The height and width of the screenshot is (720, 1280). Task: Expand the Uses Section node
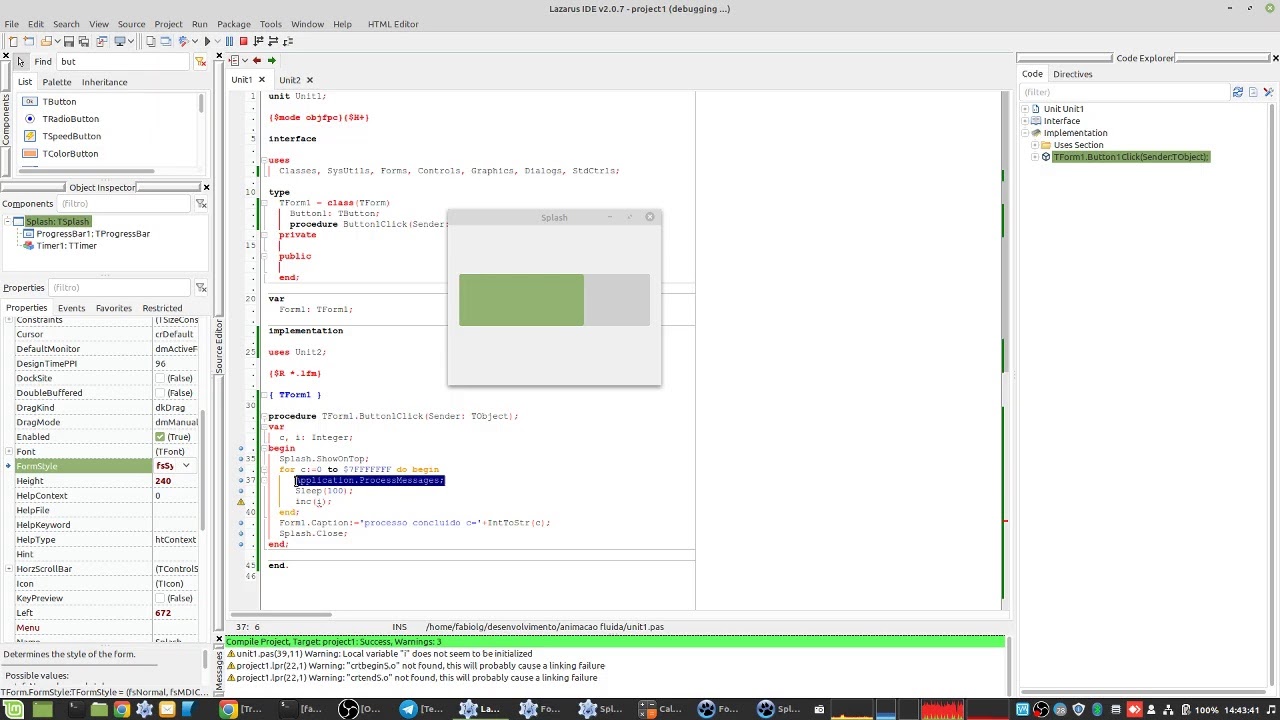[x=1035, y=145]
